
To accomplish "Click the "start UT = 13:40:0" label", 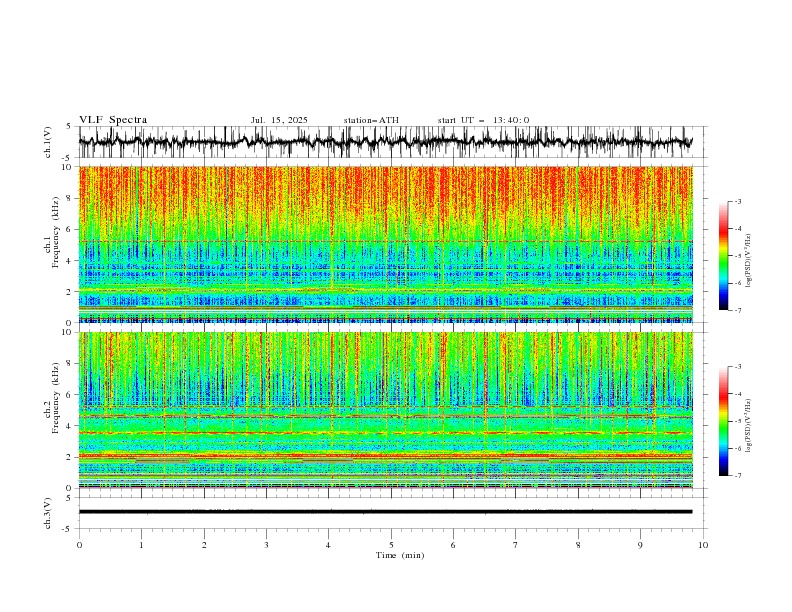I will pos(483,120).
